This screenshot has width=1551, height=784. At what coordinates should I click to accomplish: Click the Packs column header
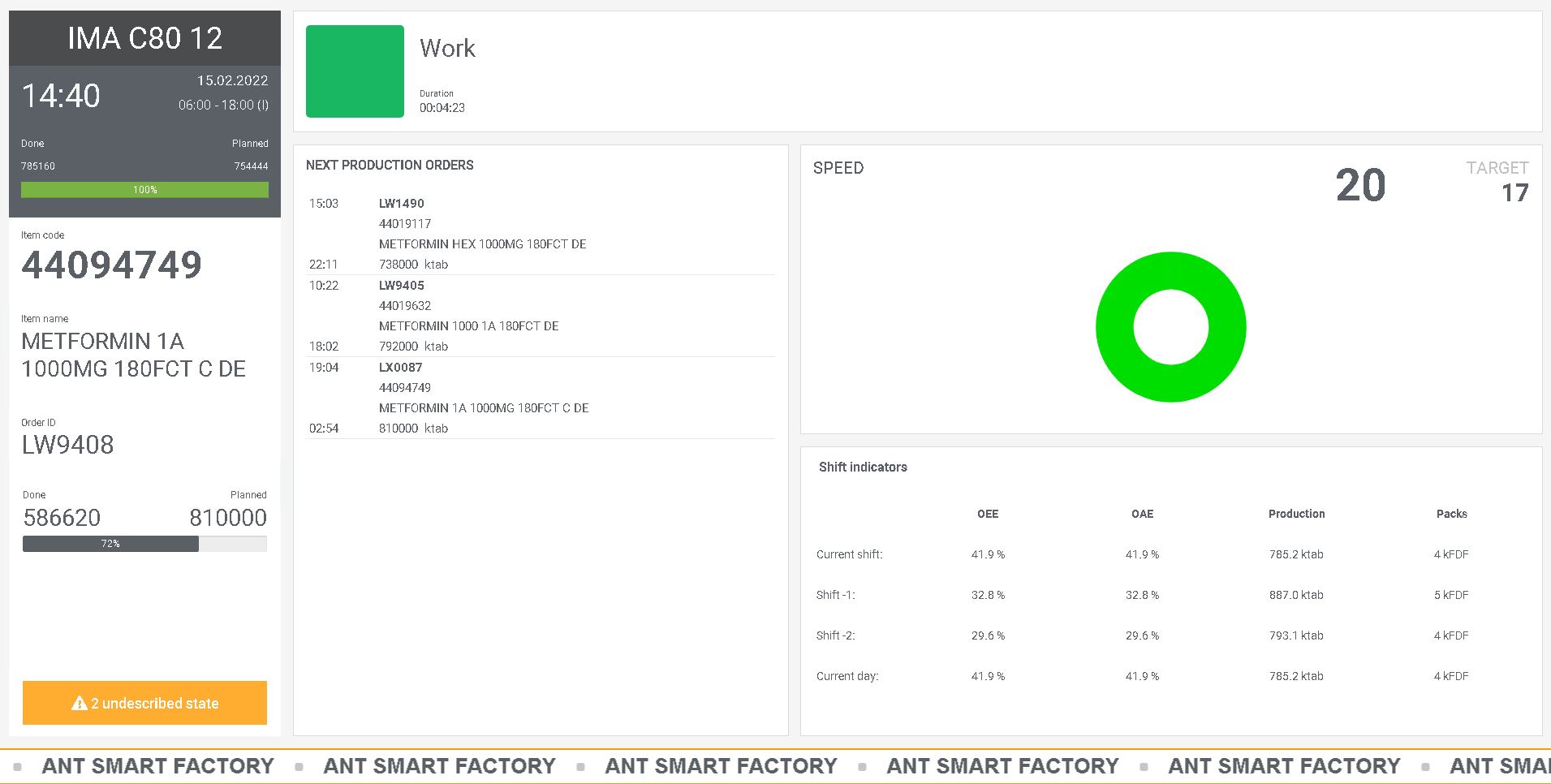click(1451, 514)
